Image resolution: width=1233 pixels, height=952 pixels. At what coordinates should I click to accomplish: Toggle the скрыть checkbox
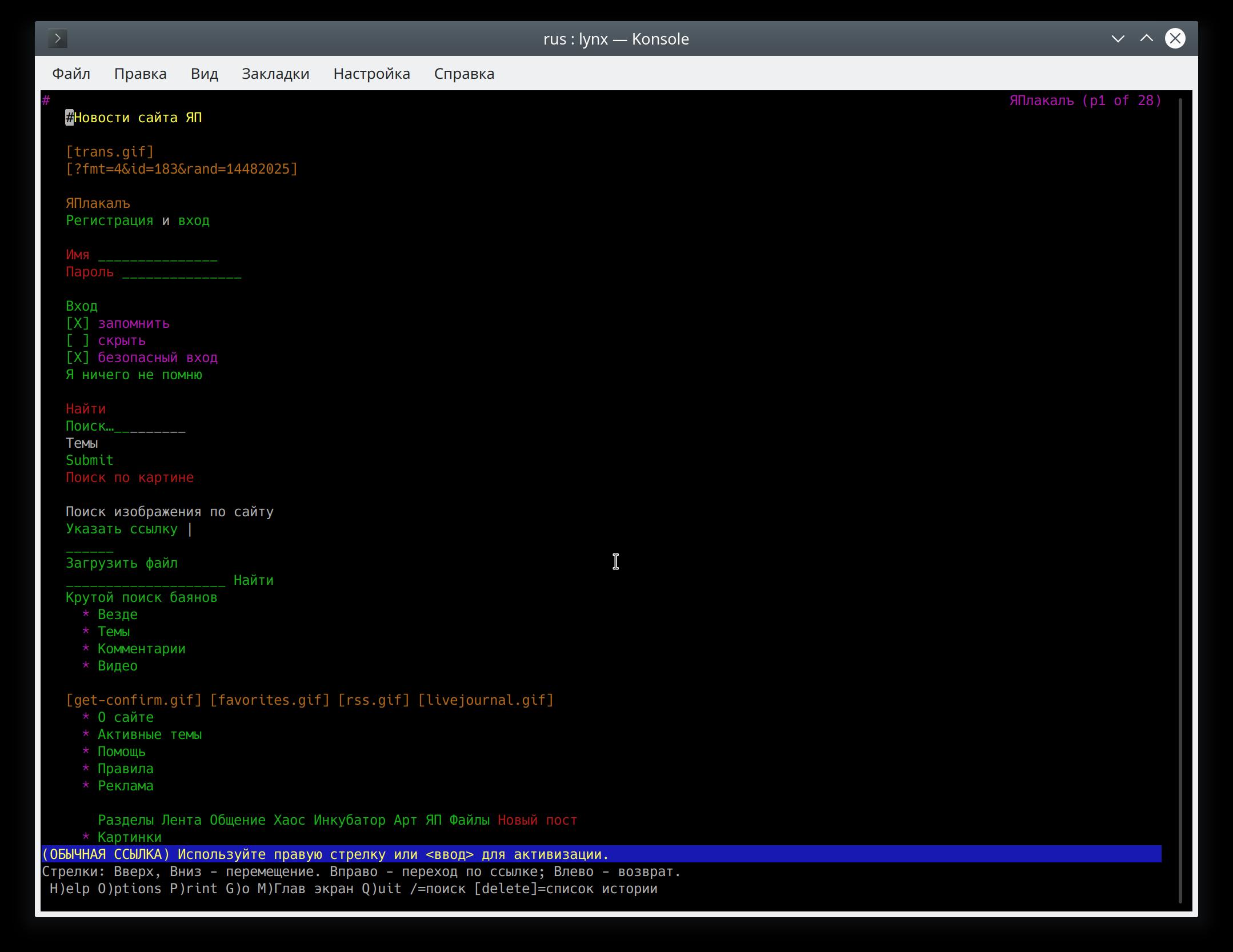click(78, 340)
